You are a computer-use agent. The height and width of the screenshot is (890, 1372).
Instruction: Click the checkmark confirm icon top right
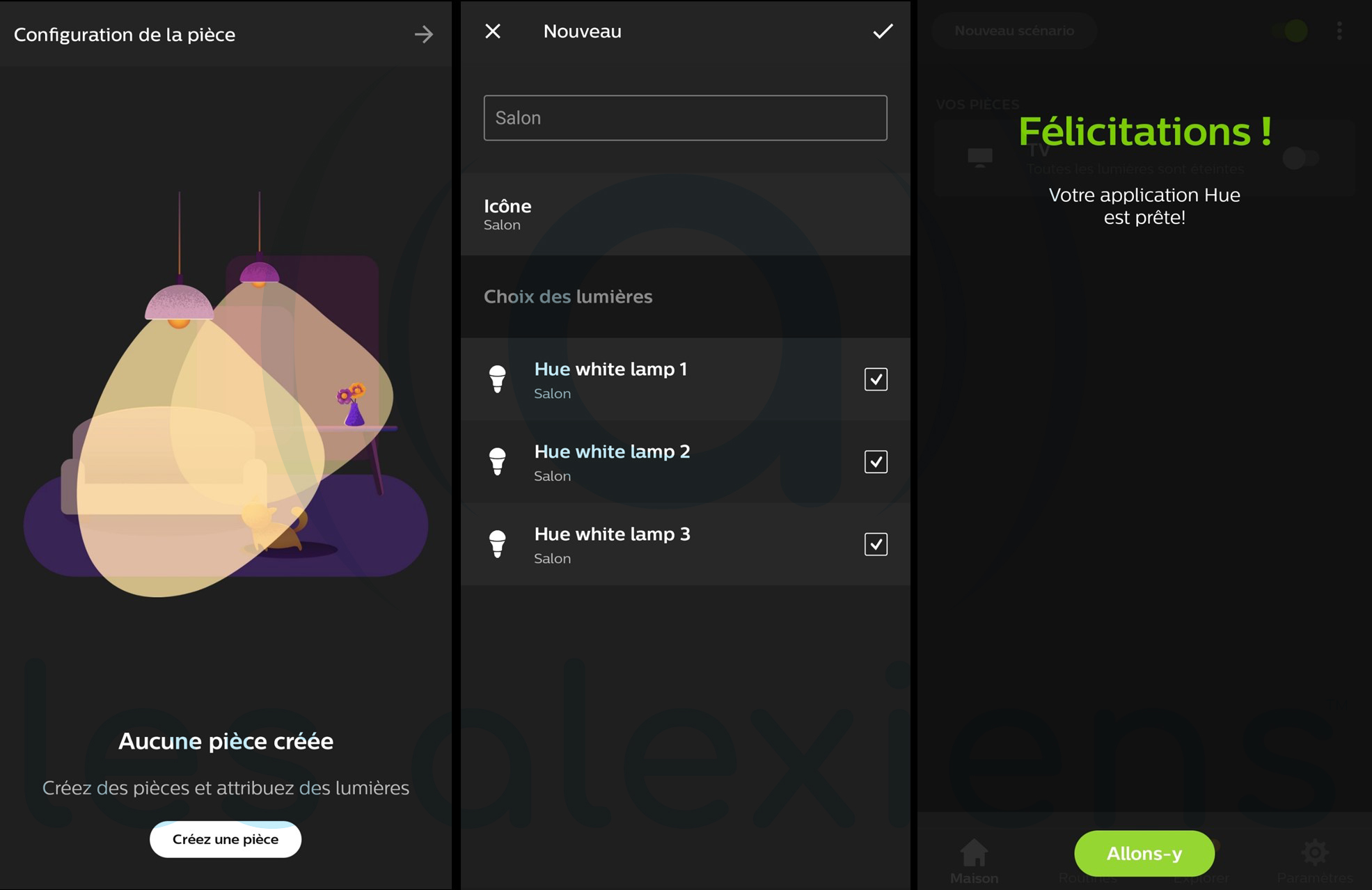[x=879, y=31]
